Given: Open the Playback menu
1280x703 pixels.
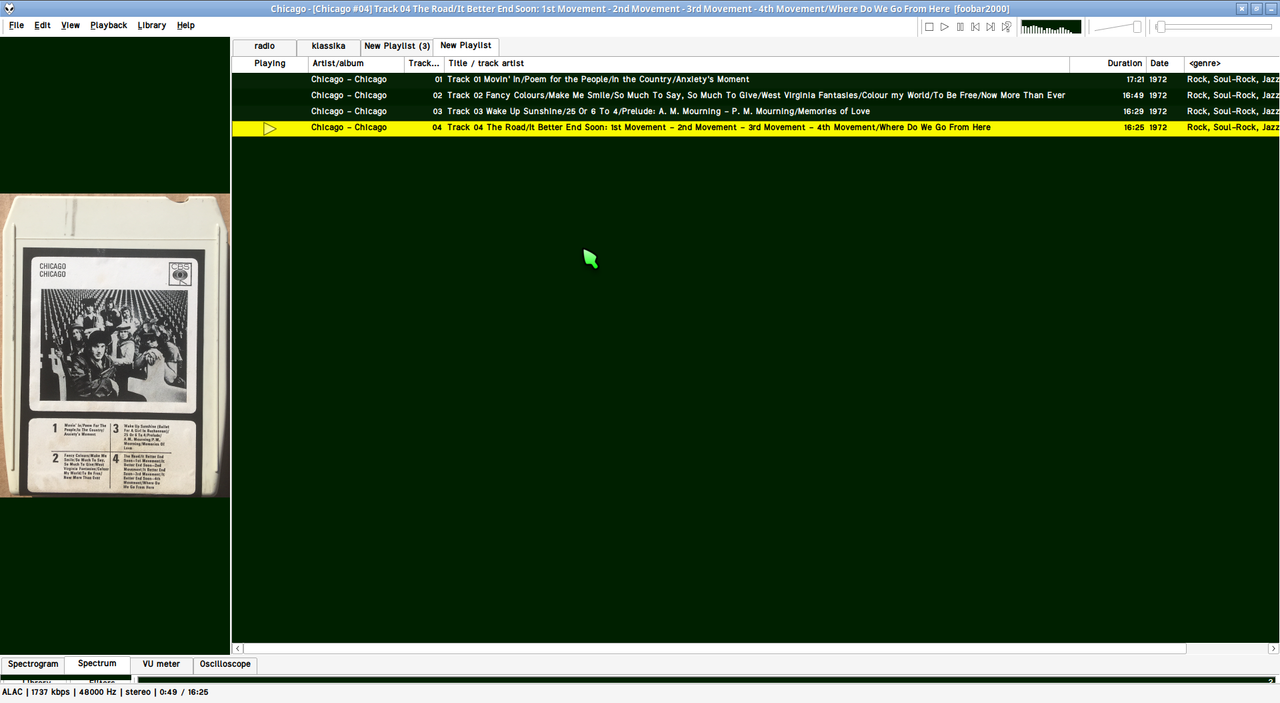Looking at the screenshot, I should pyautogui.click(x=109, y=25).
